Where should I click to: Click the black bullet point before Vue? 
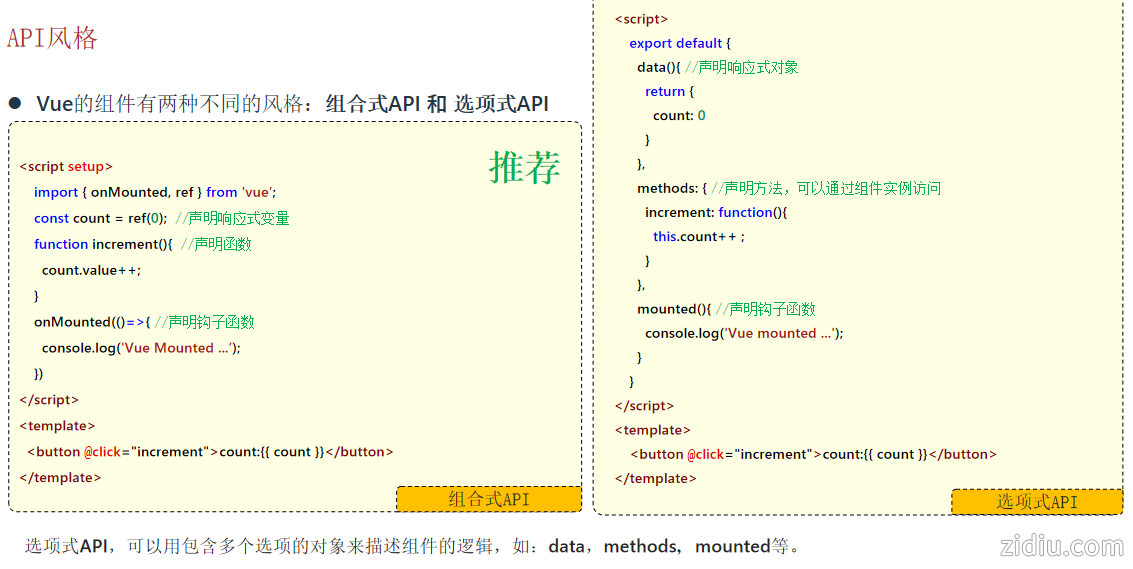click(15, 103)
